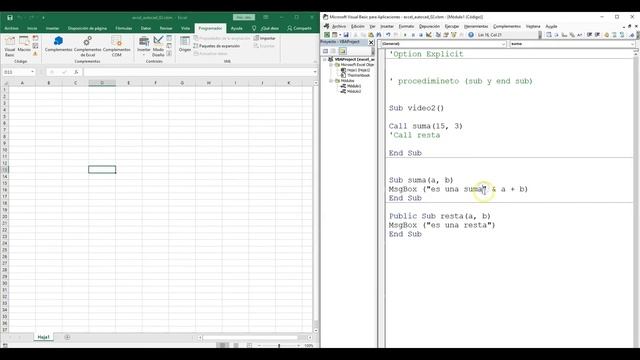The width and height of the screenshot is (640, 360).
Task: Switch to the Fórmulas ribbon tab
Action: click(124, 28)
